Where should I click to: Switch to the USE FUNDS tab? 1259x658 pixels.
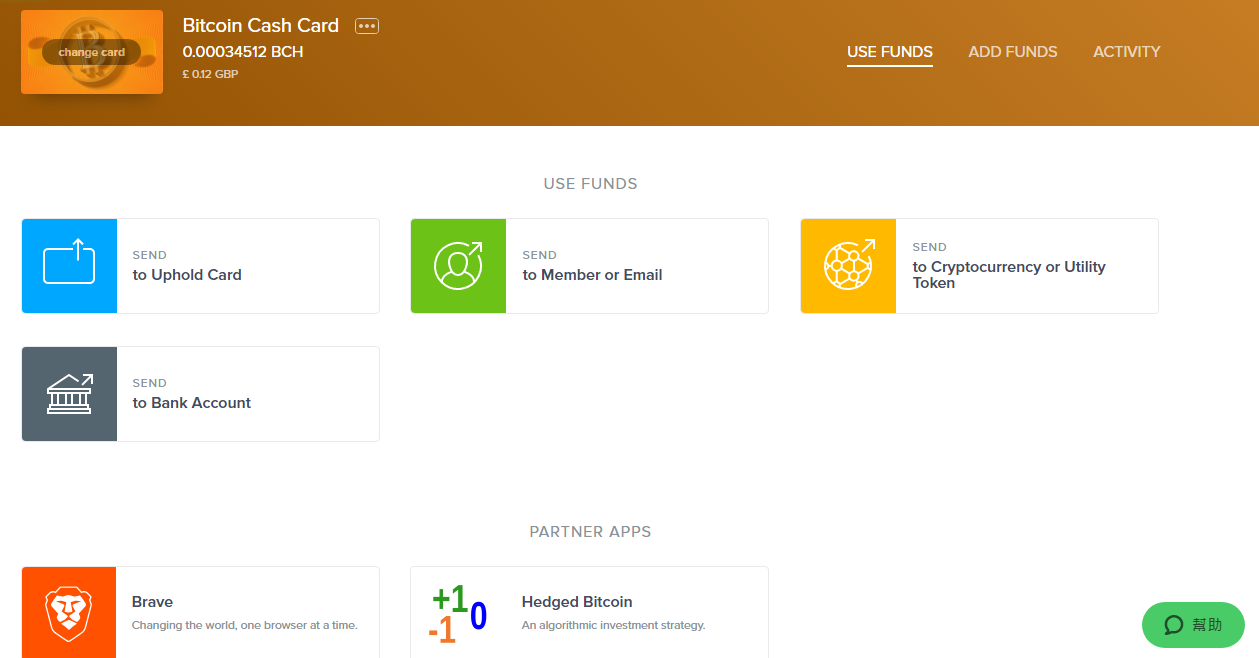[x=890, y=52]
